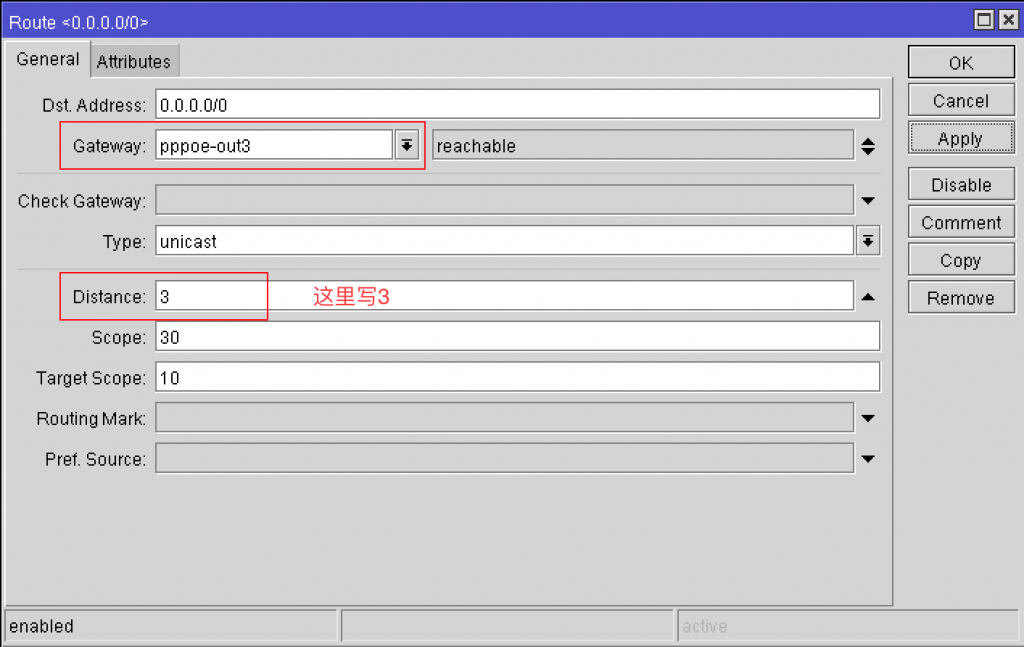Expand the Routing Mark field

point(868,418)
